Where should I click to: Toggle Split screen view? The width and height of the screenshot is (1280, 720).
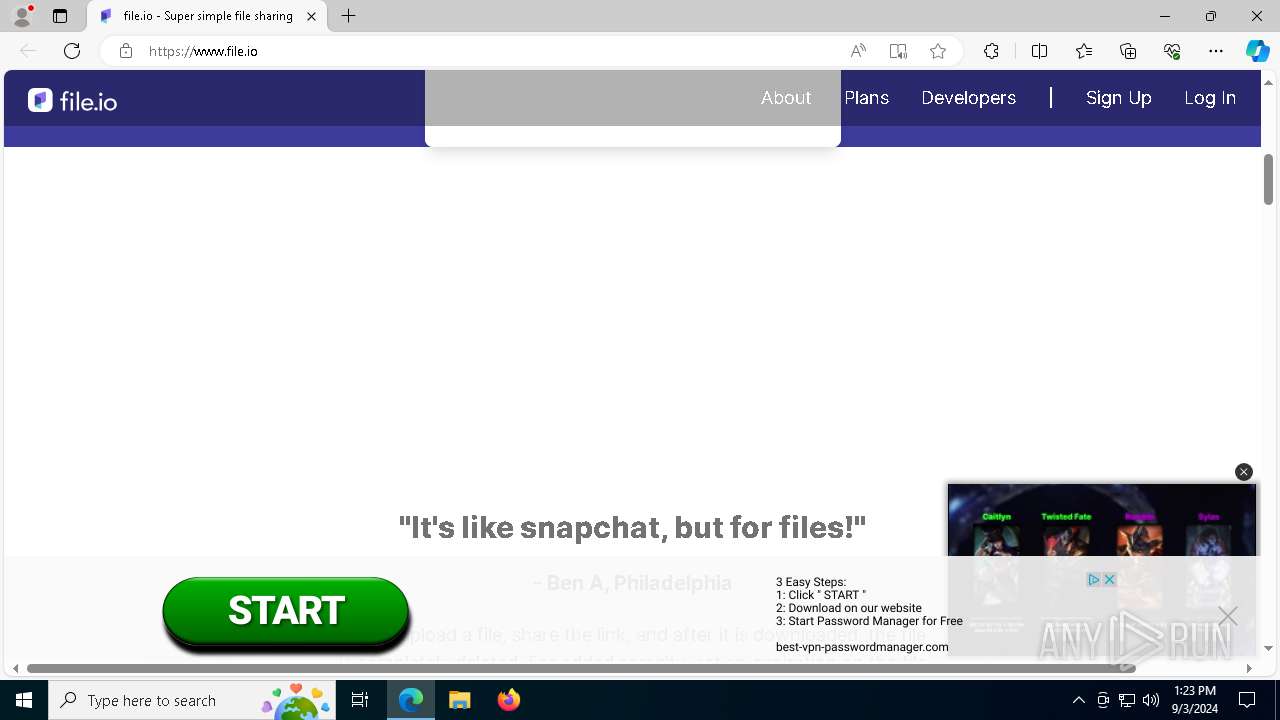(1039, 51)
